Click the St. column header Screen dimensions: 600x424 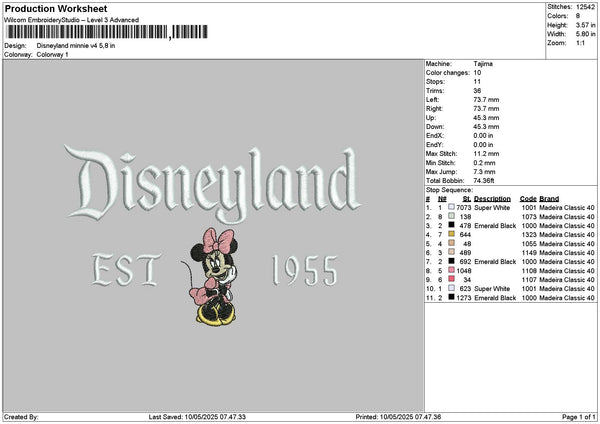(466, 199)
